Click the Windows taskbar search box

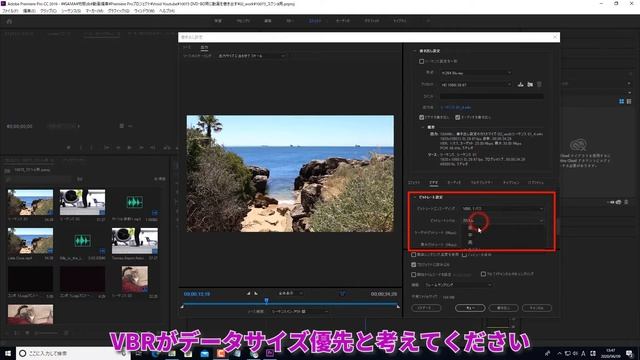73,353
